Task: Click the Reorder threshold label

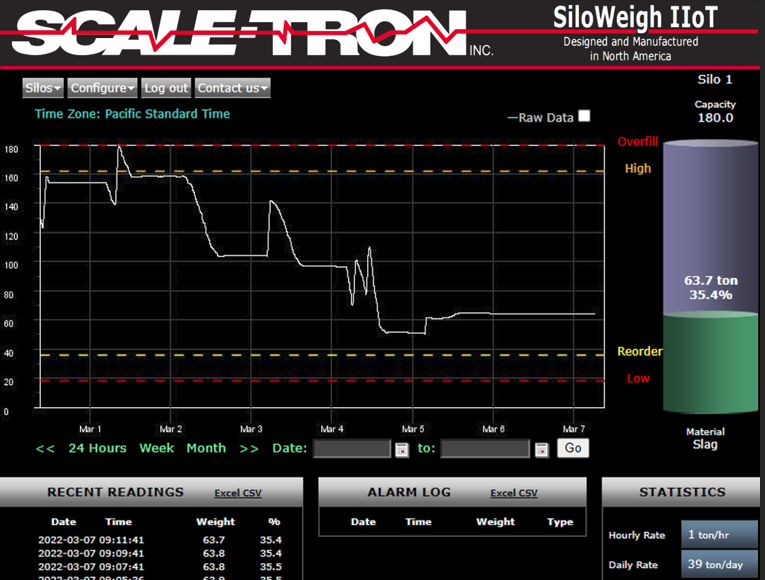Action: click(x=640, y=351)
